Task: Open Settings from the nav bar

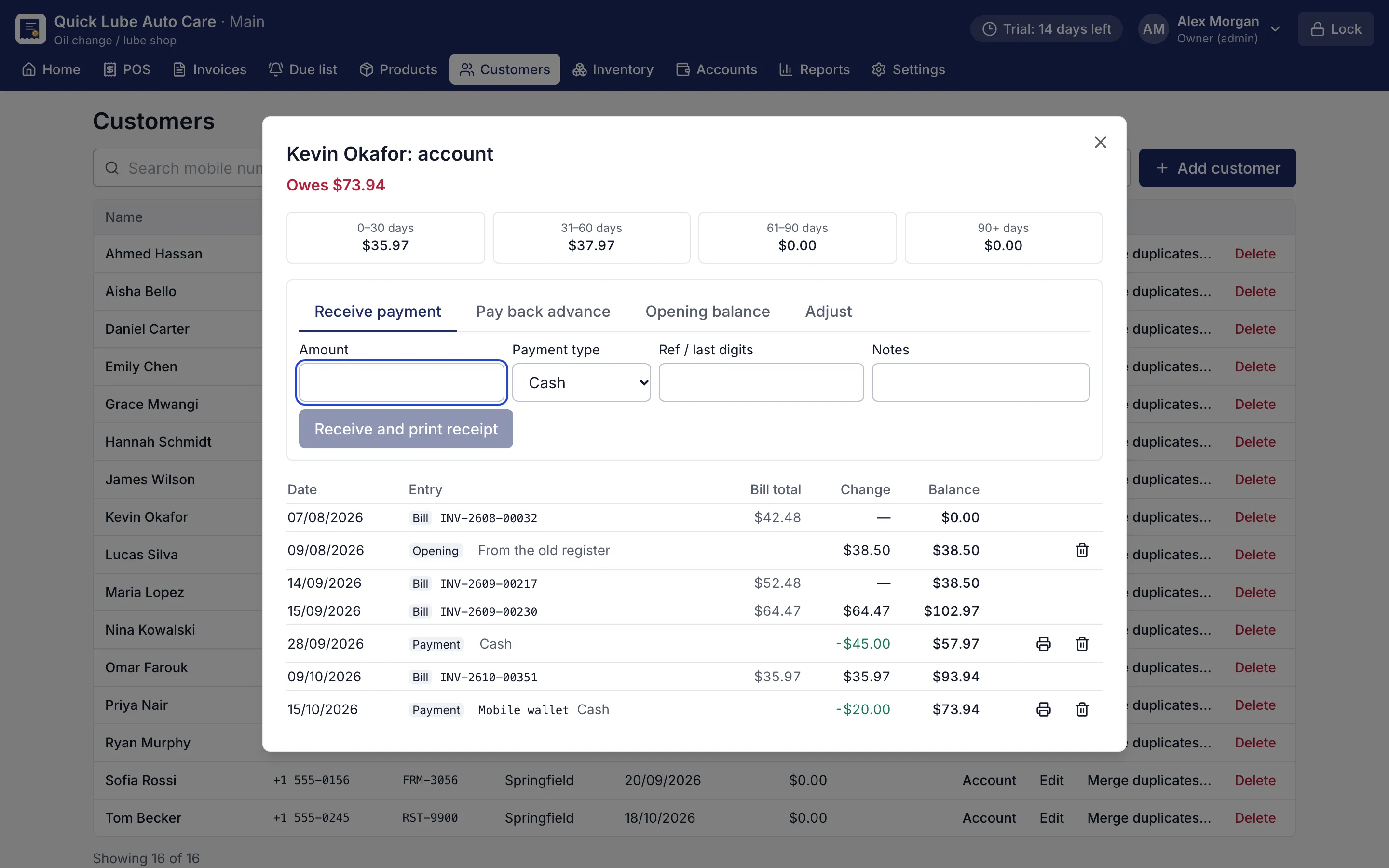Action: point(908,69)
